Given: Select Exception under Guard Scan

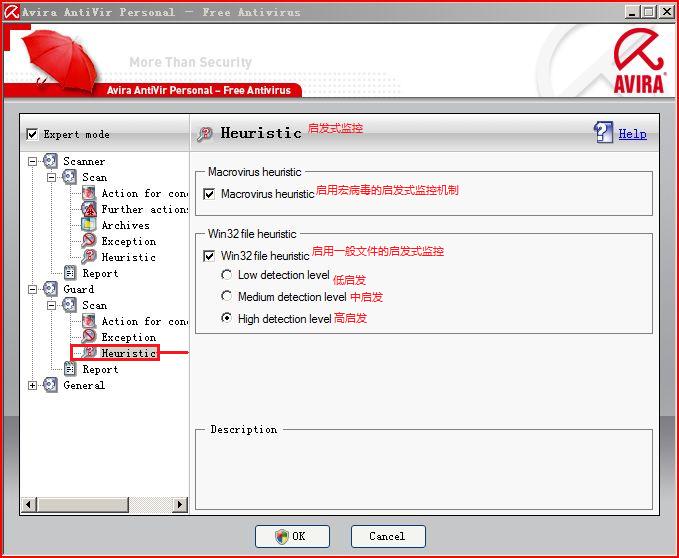Looking at the screenshot, I should click(129, 337).
